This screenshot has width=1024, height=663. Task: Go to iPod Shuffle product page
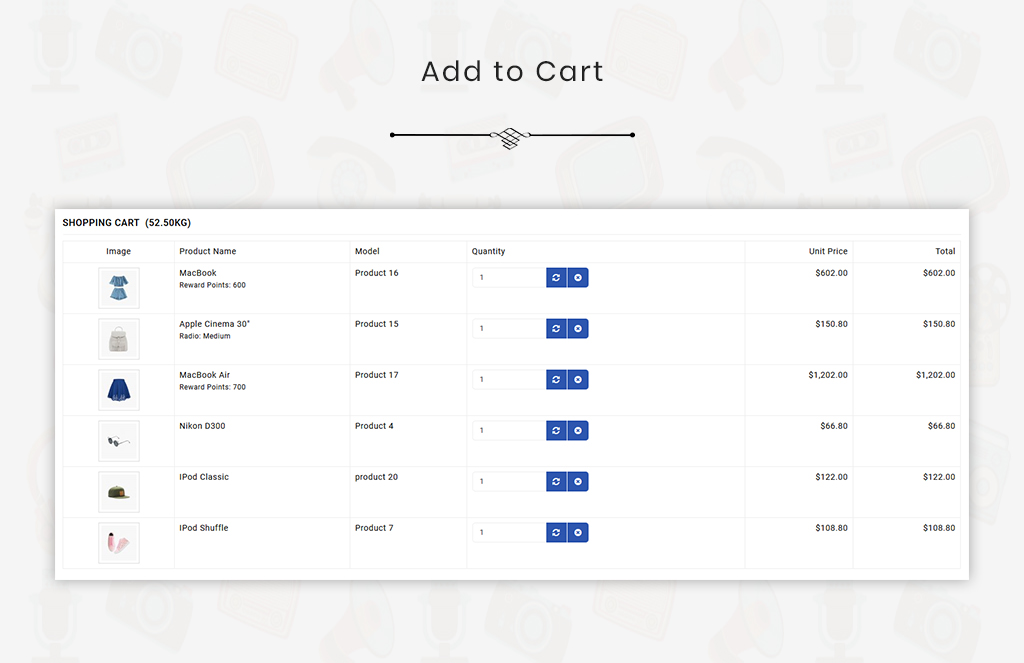point(204,528)
